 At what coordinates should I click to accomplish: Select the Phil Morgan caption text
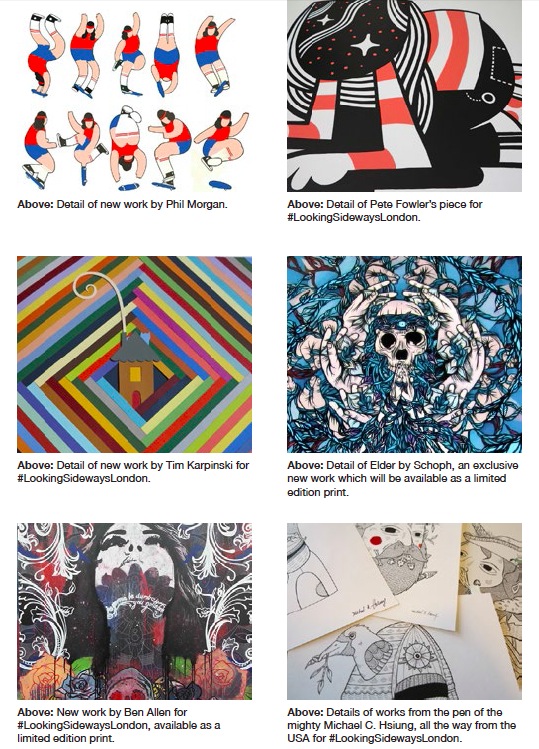(122, 204)
